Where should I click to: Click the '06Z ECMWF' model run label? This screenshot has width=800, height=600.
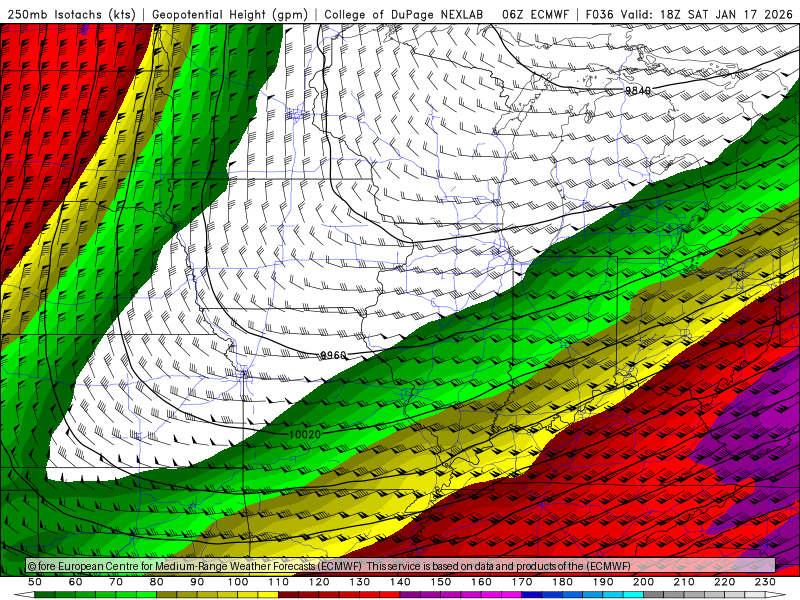535,14
